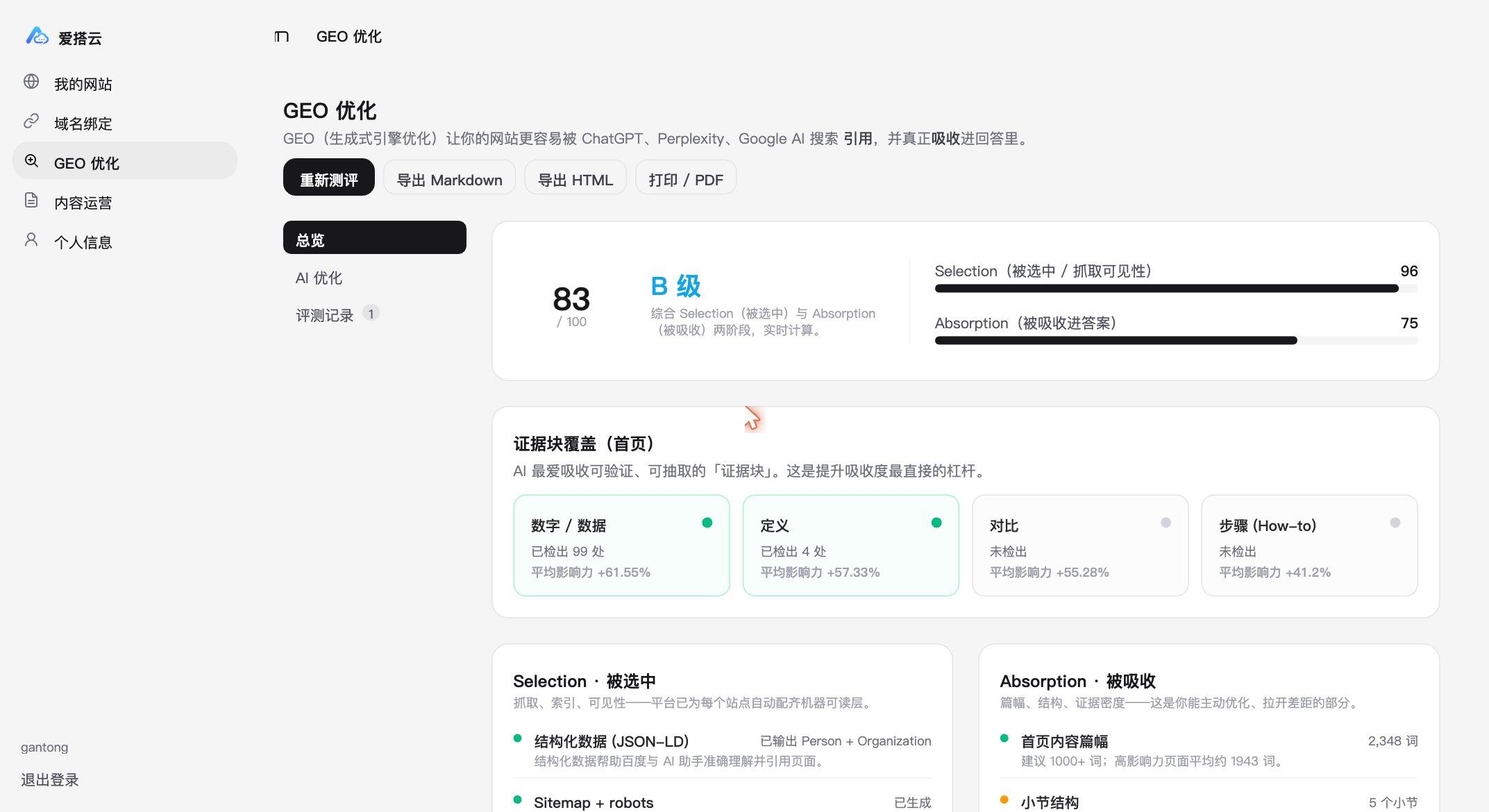Click green status dot on 数字 / 数据 card
Viewport: 1489px width, 812px height.
707,523
